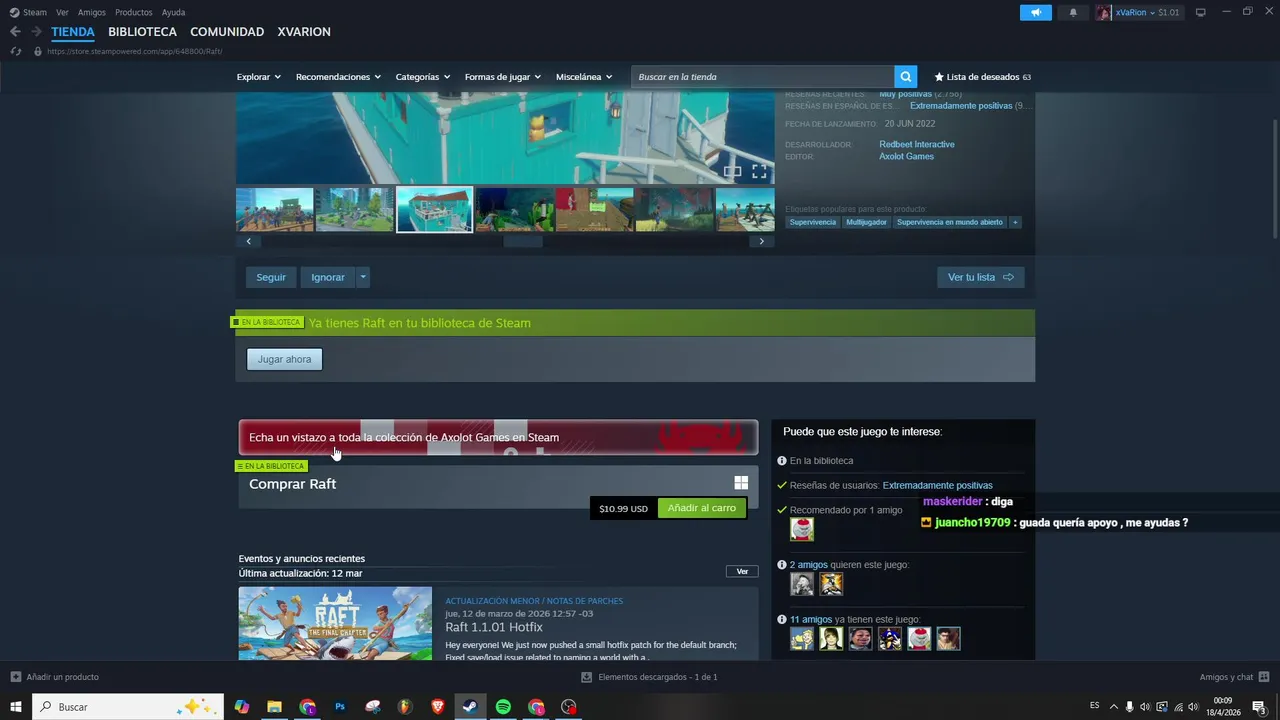
Task: Open Photoshop from the taskbar
Action: 340,707
